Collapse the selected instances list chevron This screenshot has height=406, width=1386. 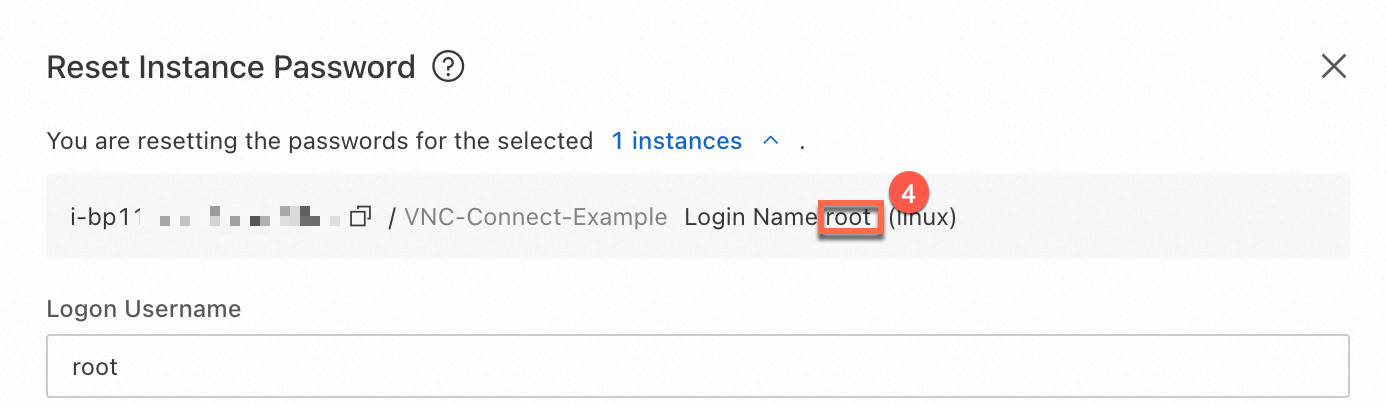(x=770, y=141)
